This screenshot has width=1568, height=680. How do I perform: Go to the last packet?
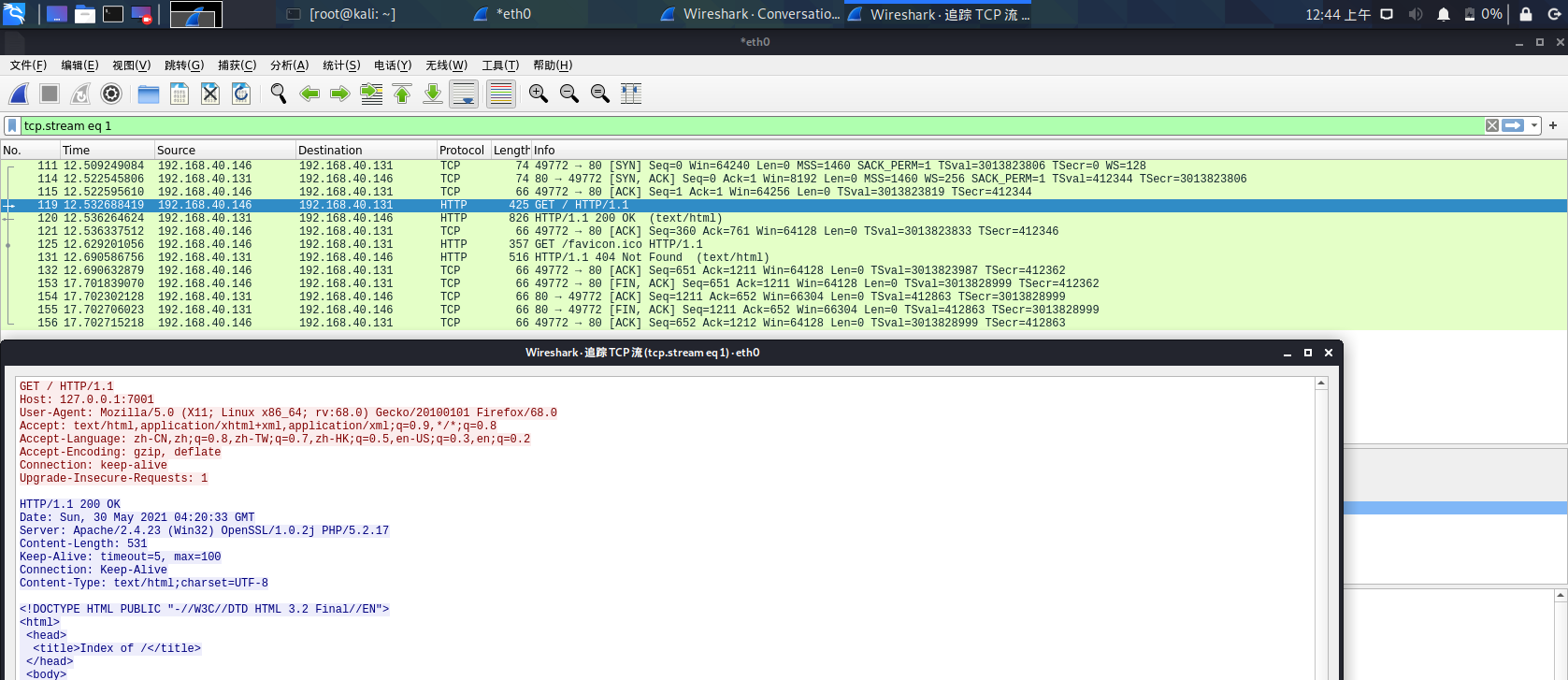[x=433, y=94]
